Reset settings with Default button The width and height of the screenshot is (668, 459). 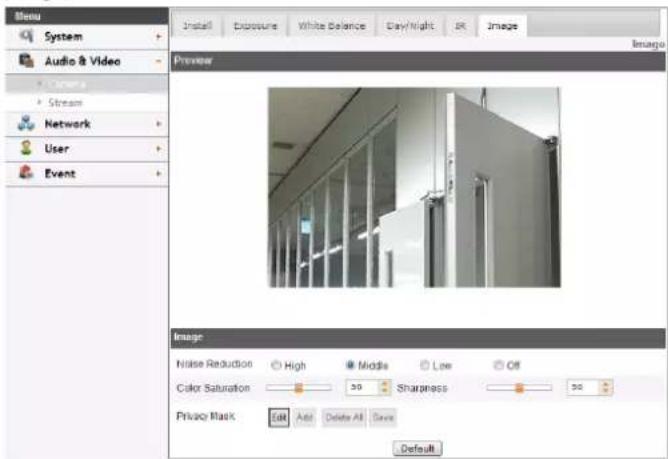tap(418, 448)
